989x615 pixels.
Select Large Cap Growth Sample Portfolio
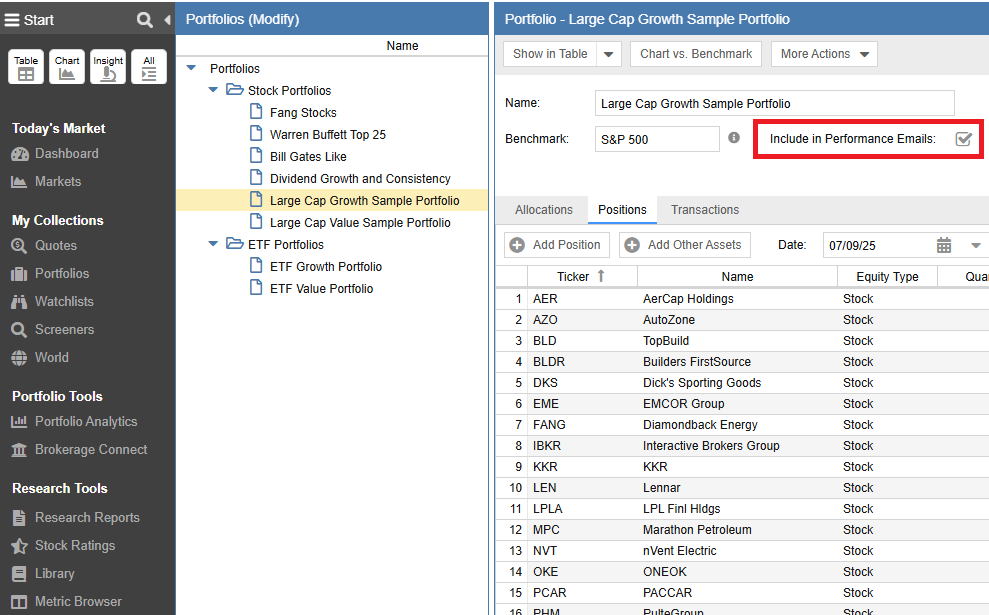click(x=365, y=201)
